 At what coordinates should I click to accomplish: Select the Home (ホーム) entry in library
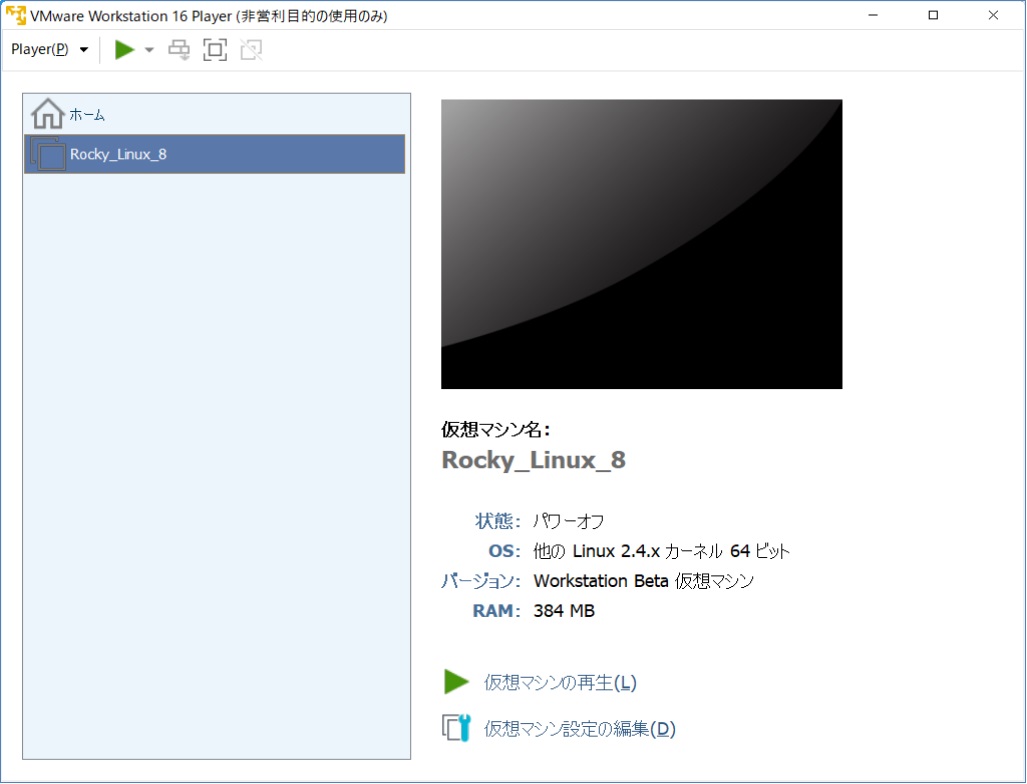pyautogui.click(x=214, y=114)
